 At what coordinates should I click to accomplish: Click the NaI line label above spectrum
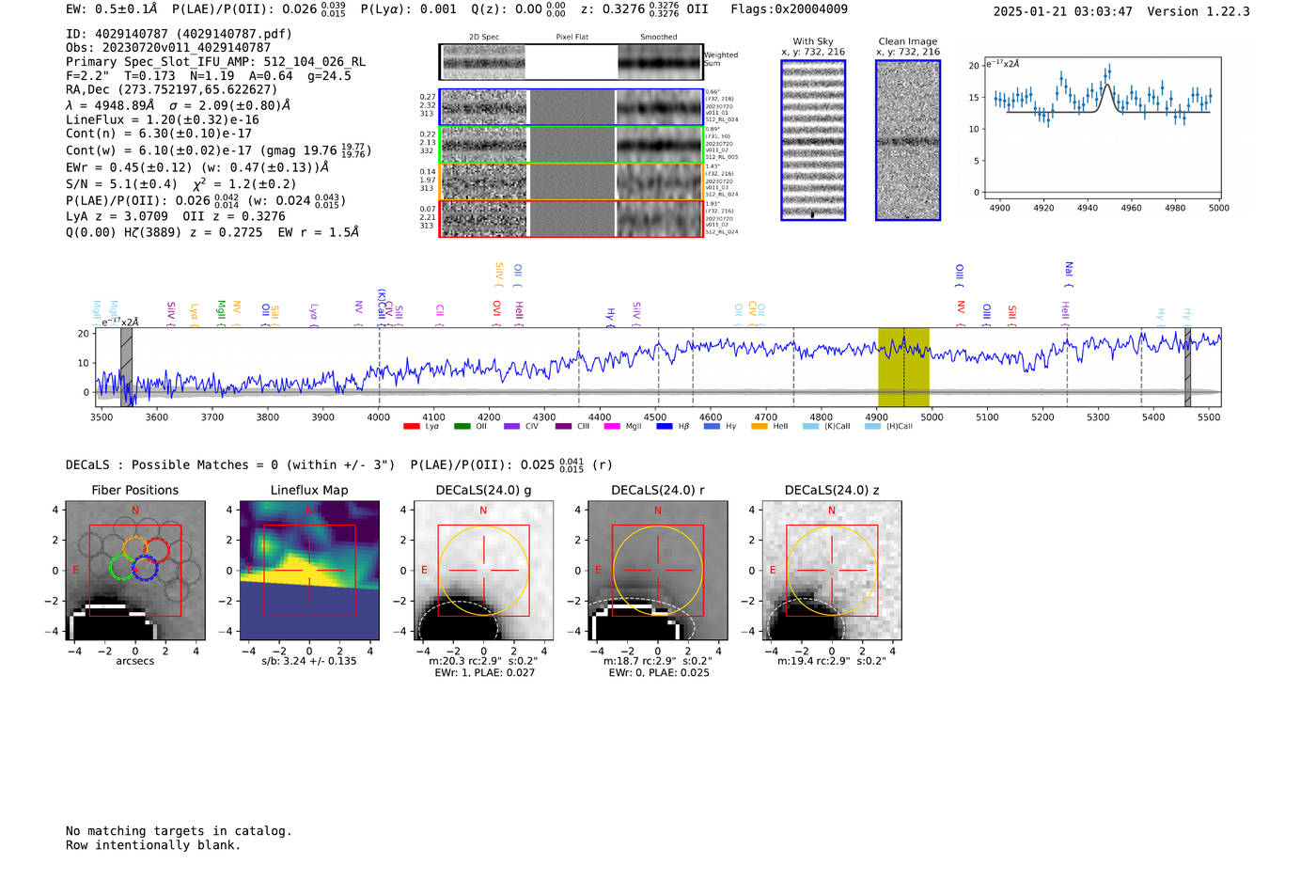[1068, 270]
